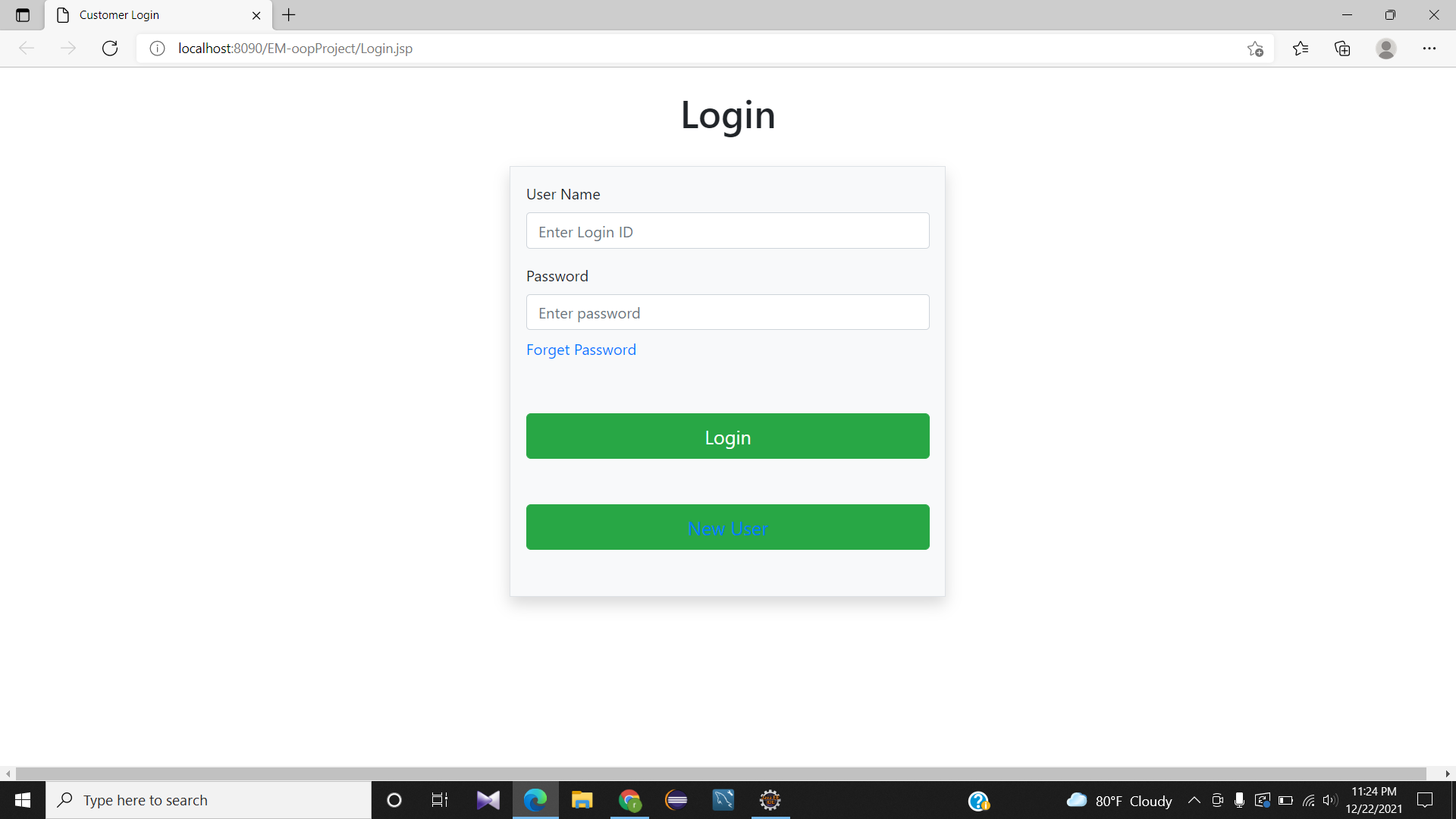Click the Enter Login ID field
Screen dimensions: 1456x819
(727, 231)
